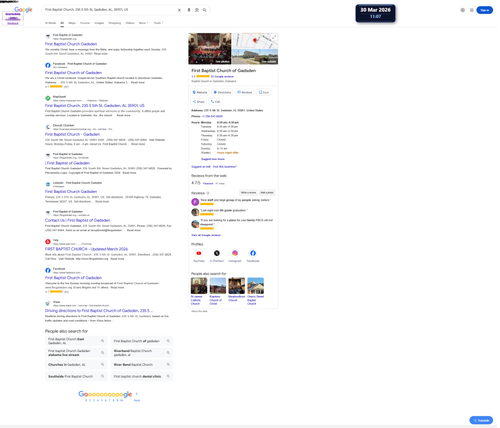The height and width of the screenshot is (428, 500).
Task: Open the YouTube profile icon
Action: pyautogui.click(x=199, y=253)
